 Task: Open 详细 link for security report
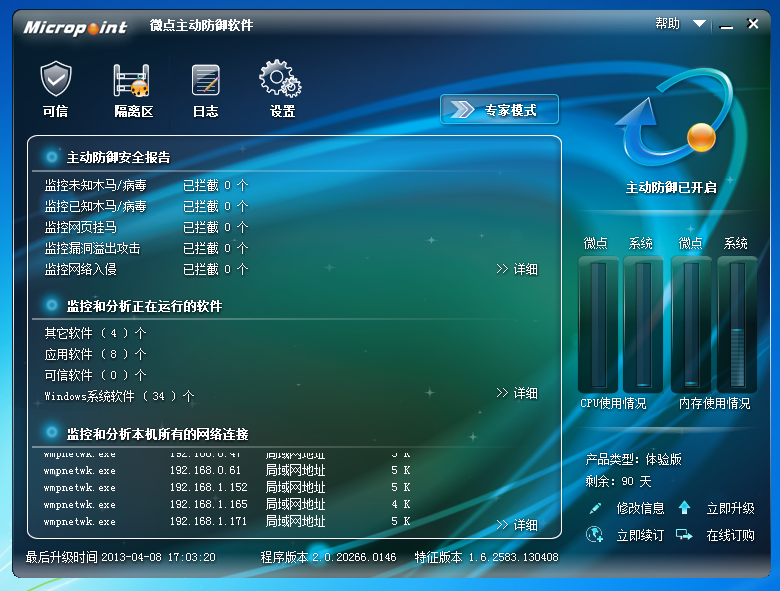(x=517, y=269)
